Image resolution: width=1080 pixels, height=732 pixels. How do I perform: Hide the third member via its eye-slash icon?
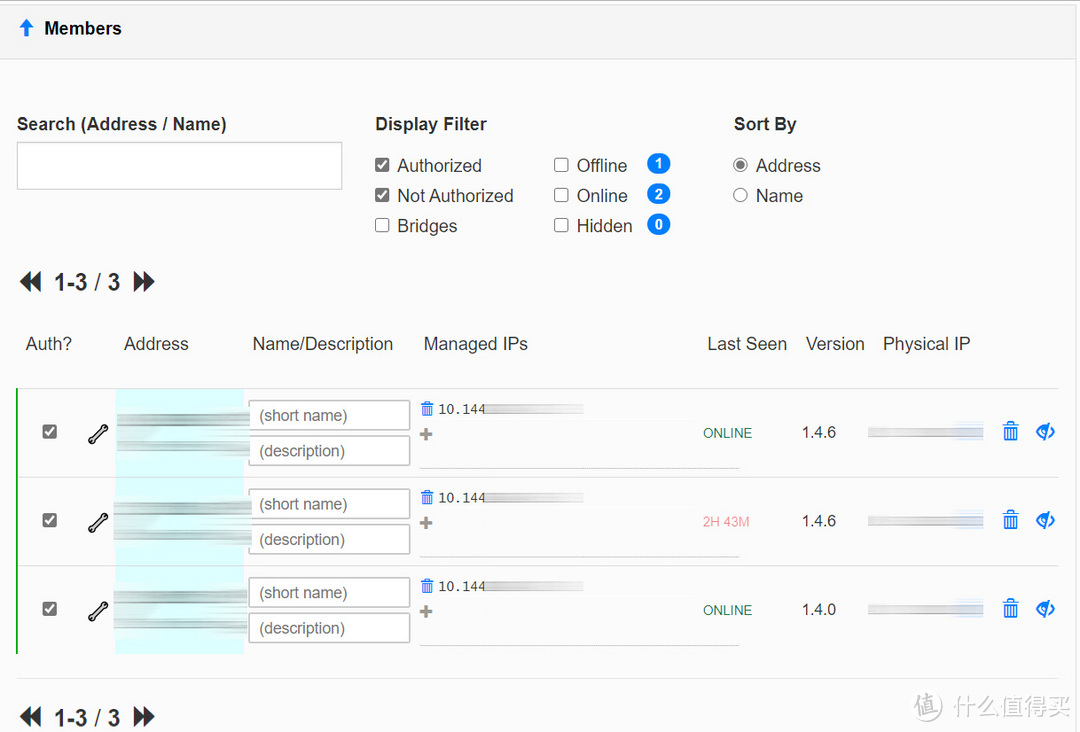coord(1045,608)
